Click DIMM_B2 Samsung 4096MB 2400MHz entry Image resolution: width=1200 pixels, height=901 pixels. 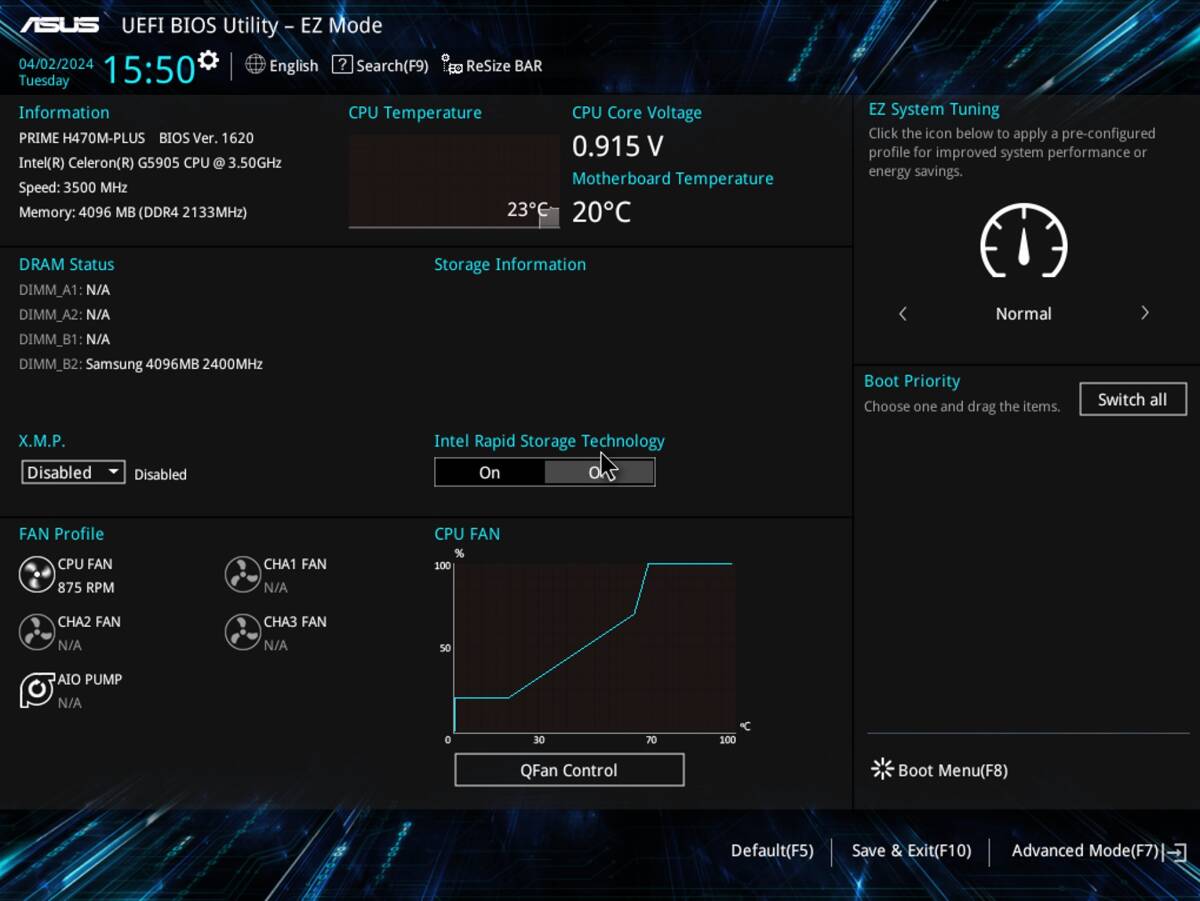coord(141,364)
